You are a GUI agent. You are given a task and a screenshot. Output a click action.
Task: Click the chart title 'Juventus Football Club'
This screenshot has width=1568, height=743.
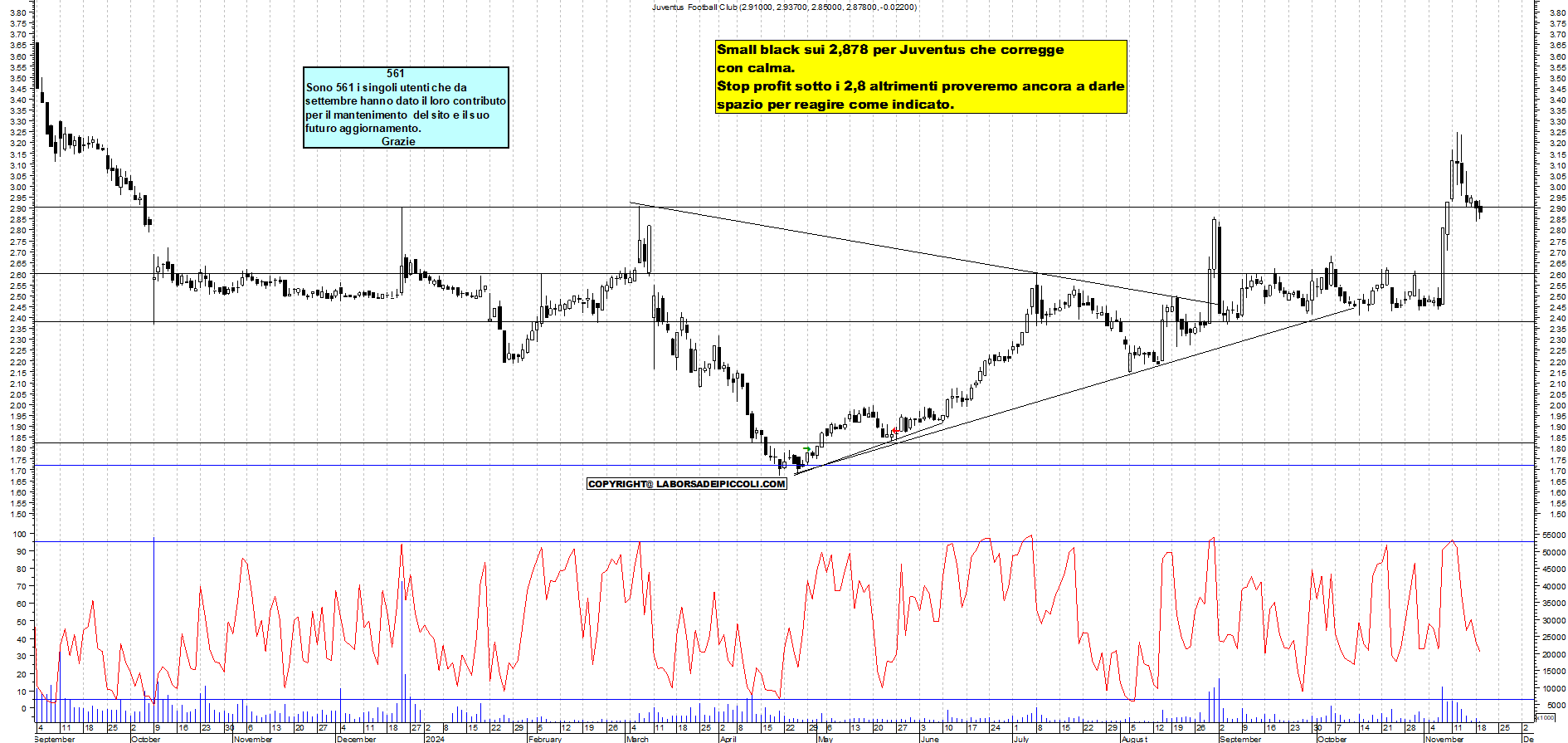pyautogui.click(x=694, y=7)
